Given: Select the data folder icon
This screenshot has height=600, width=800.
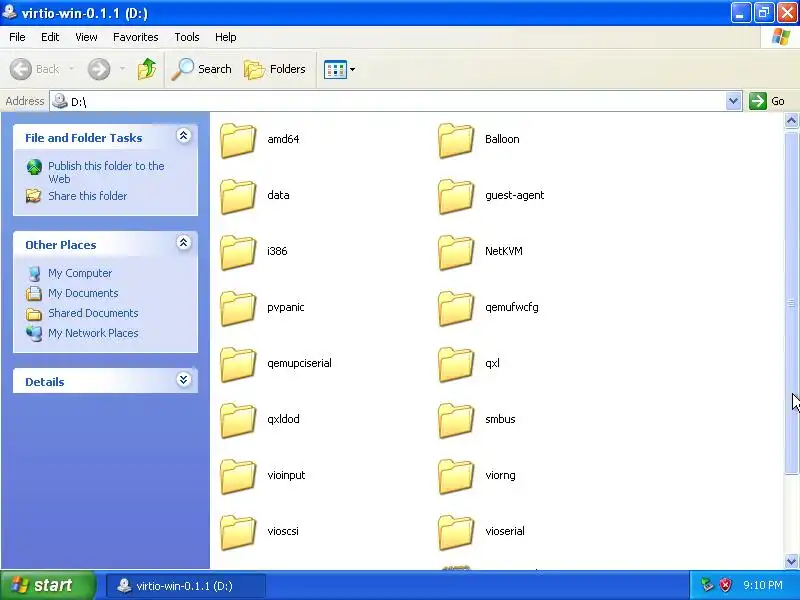Looking at the screenshot, I should (x=238, y=196).
